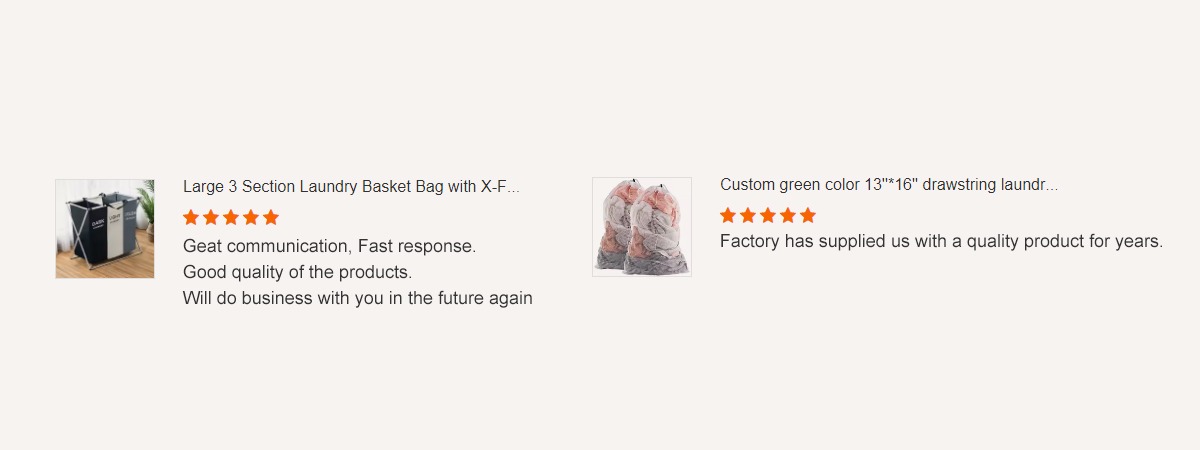
Task: Select second star of Laundry Basket review
Action: (x=211, y=217)
